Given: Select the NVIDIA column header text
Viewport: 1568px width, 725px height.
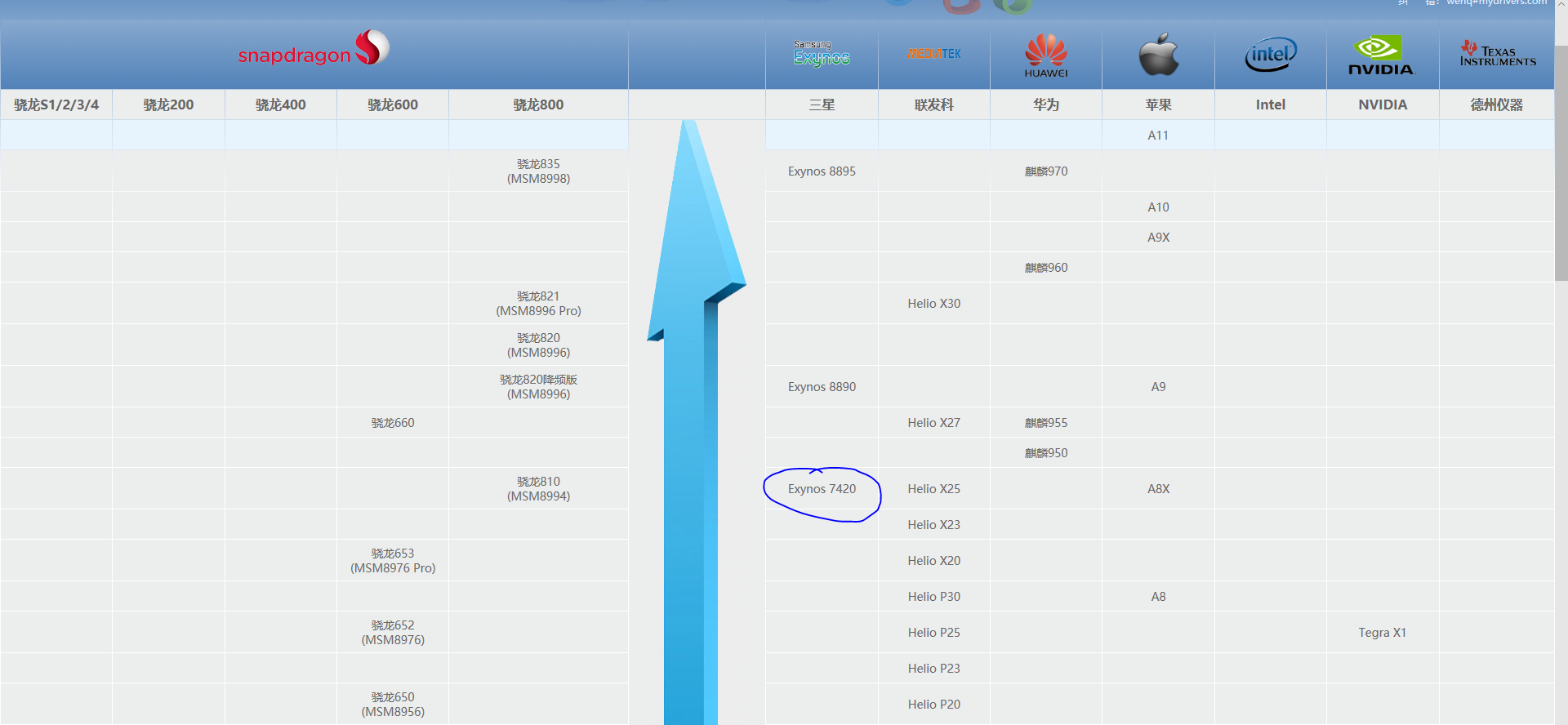Looking at the screenshot, I should coord(1383,105).
